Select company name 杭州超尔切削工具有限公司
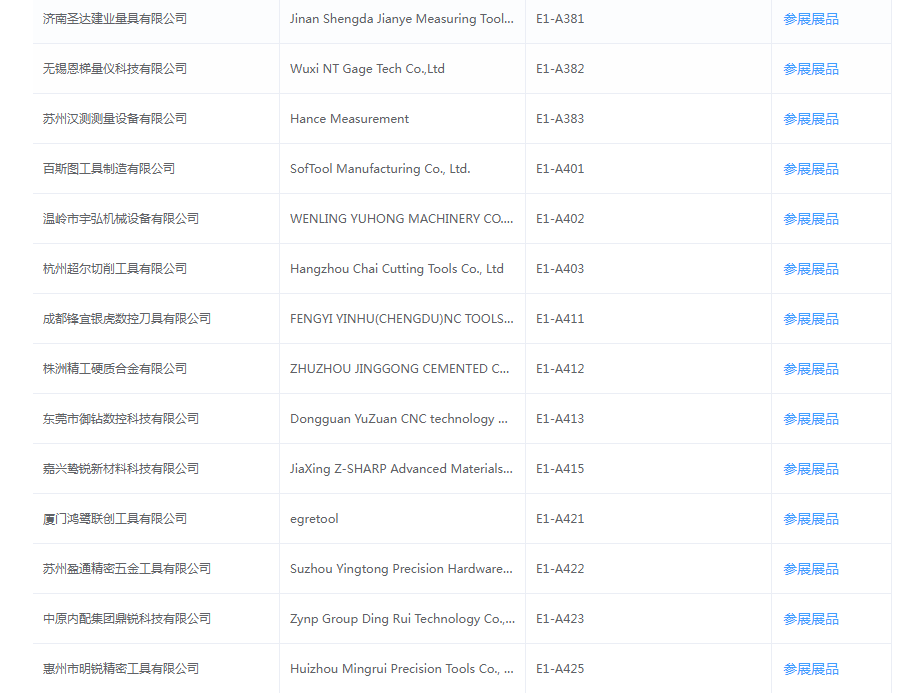 tap(115, 269)
